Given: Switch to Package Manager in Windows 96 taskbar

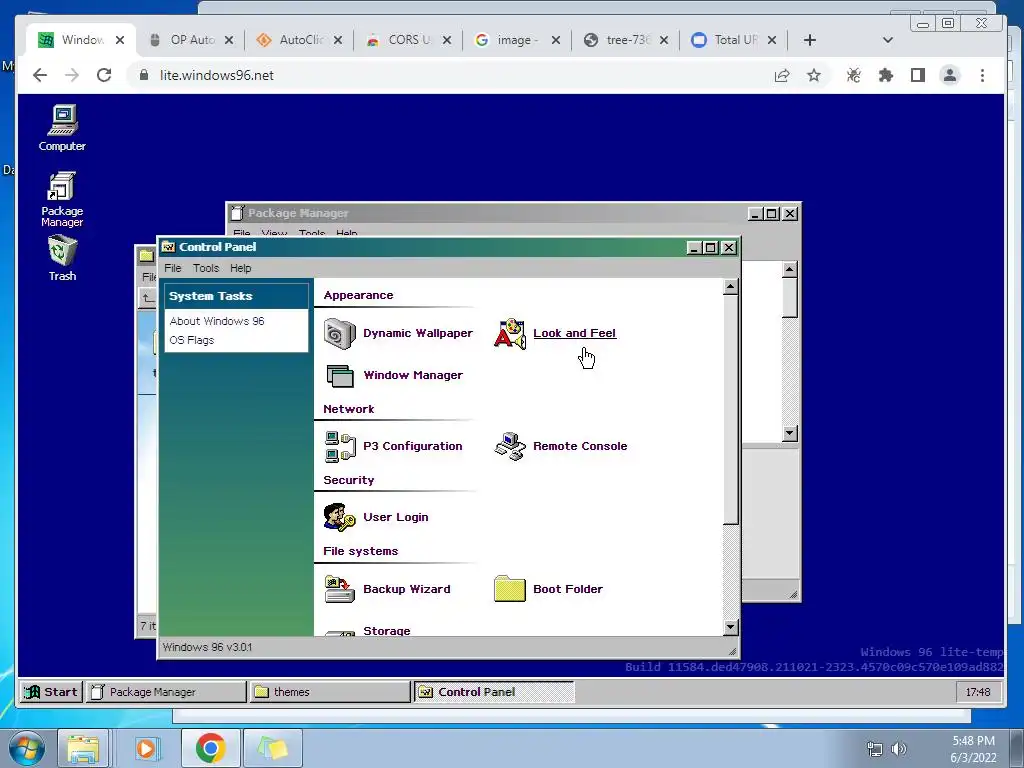Looking at the screenshot, I should click(166, 692).
